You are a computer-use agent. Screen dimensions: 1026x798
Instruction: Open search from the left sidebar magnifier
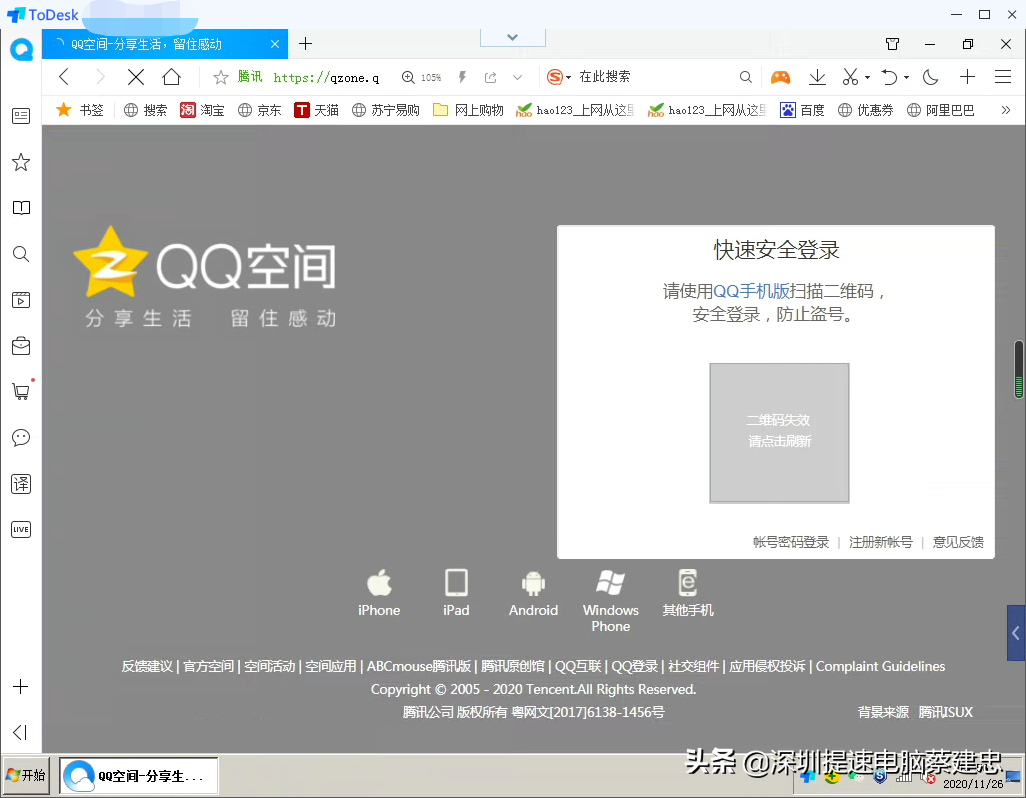click(20, 254)
